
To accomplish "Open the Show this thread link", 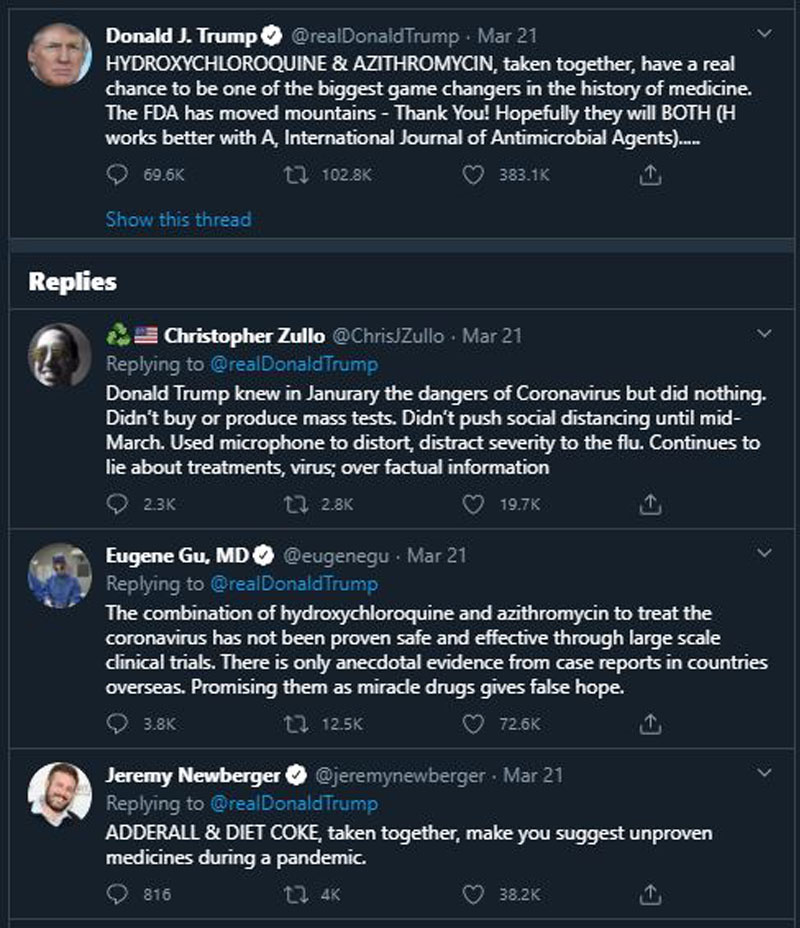I will 178,220.
